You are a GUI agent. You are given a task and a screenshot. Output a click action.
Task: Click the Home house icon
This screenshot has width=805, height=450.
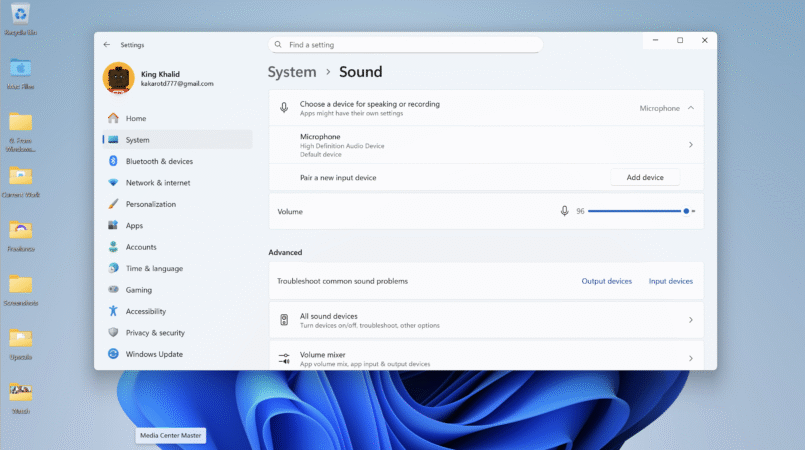coord(113,118)
